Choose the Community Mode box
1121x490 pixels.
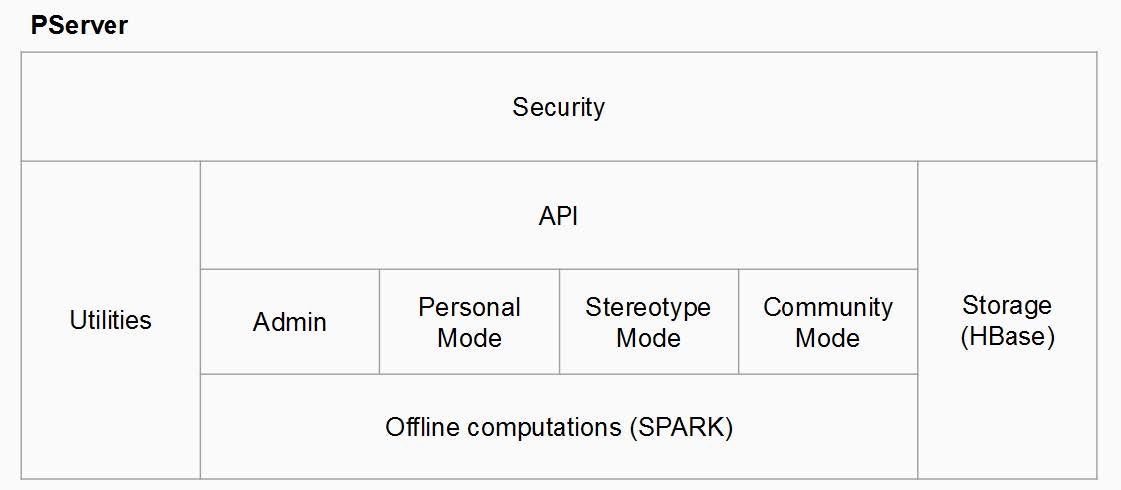coord(828,322)
